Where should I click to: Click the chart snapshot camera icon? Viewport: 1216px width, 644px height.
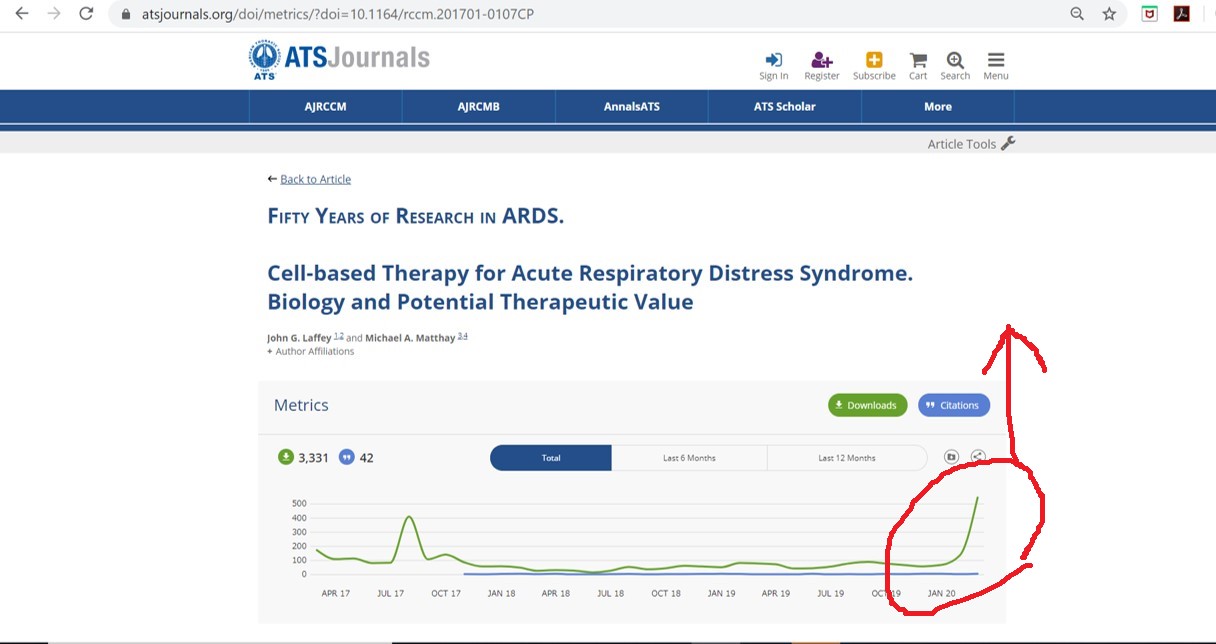951,457
